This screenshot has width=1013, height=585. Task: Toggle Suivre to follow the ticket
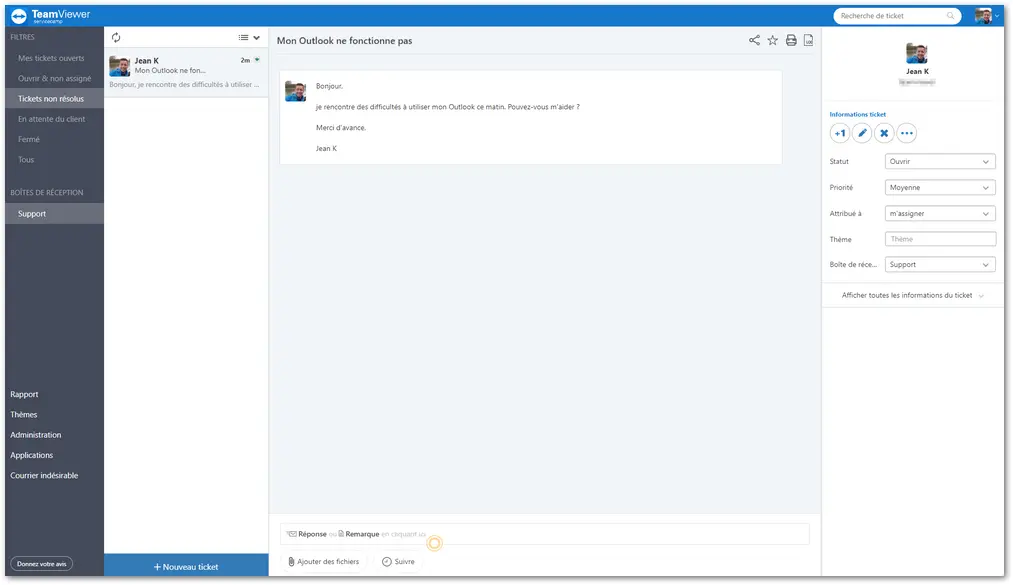[399, 562]
